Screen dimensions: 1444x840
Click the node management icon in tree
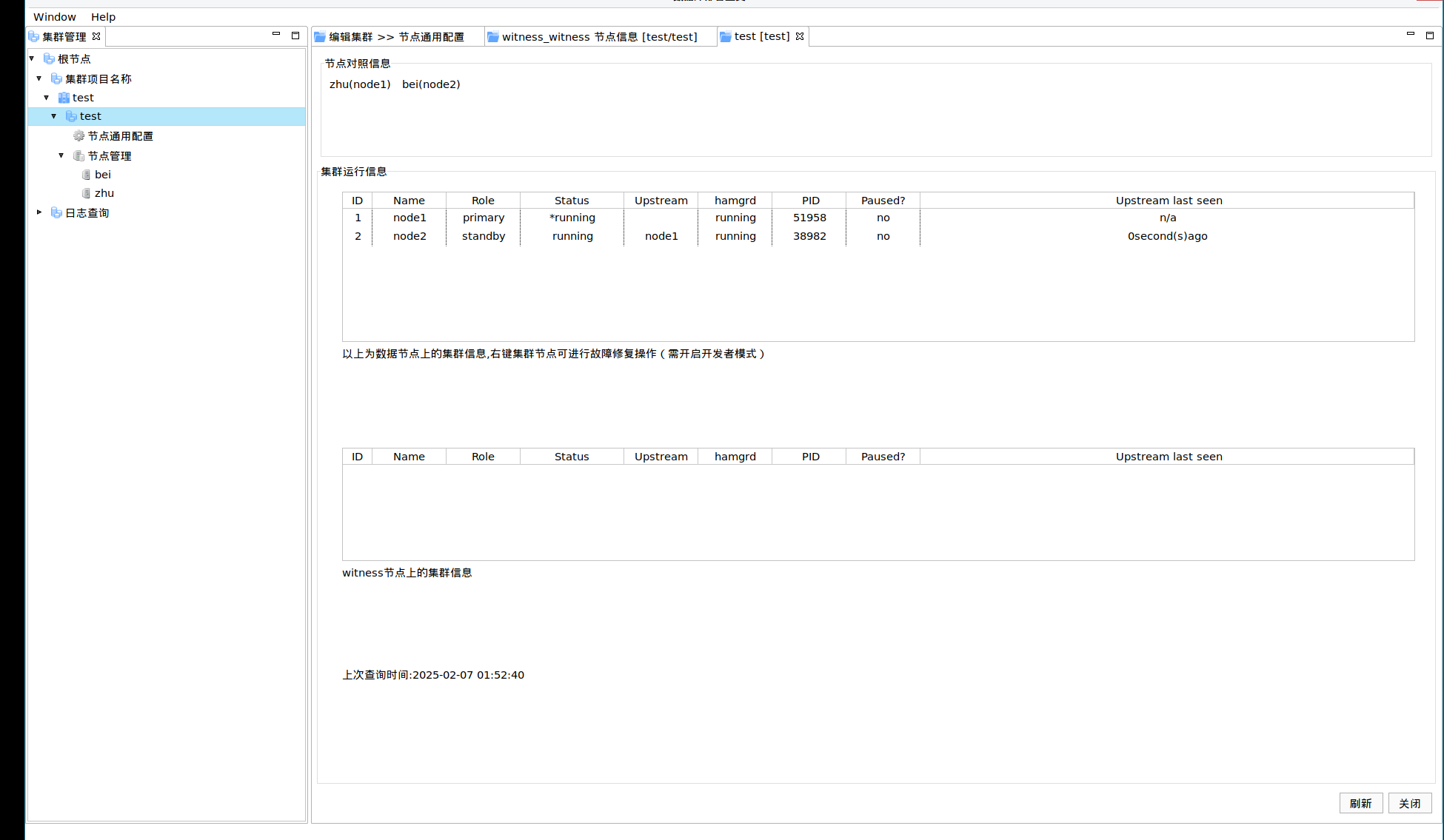coord(78,155)
